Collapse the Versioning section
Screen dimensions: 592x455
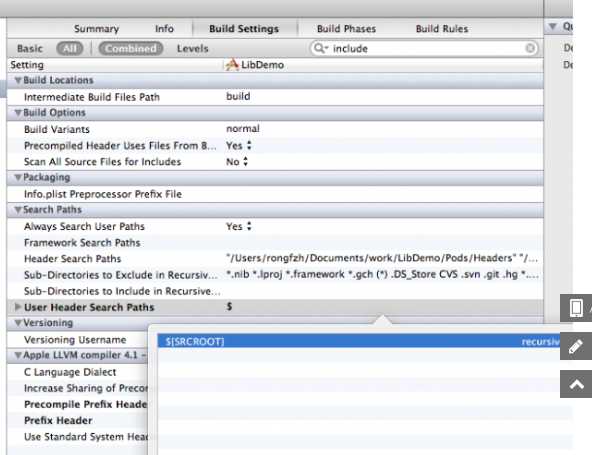coord(18,323)
